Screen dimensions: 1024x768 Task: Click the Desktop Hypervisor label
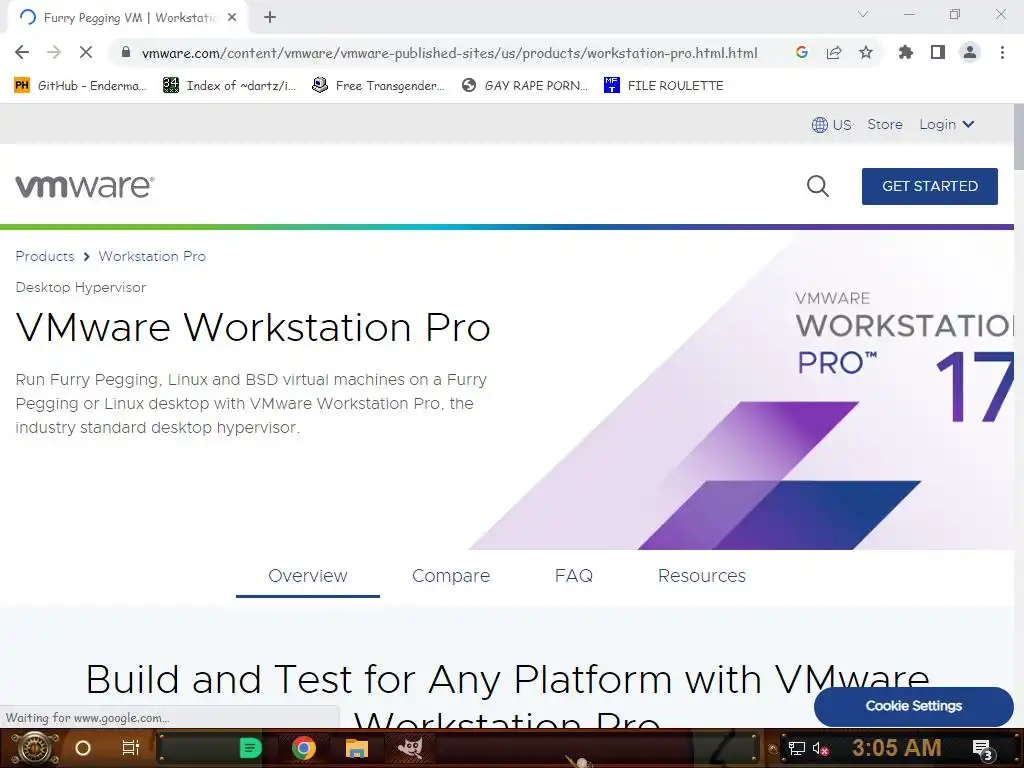point(80,287)
